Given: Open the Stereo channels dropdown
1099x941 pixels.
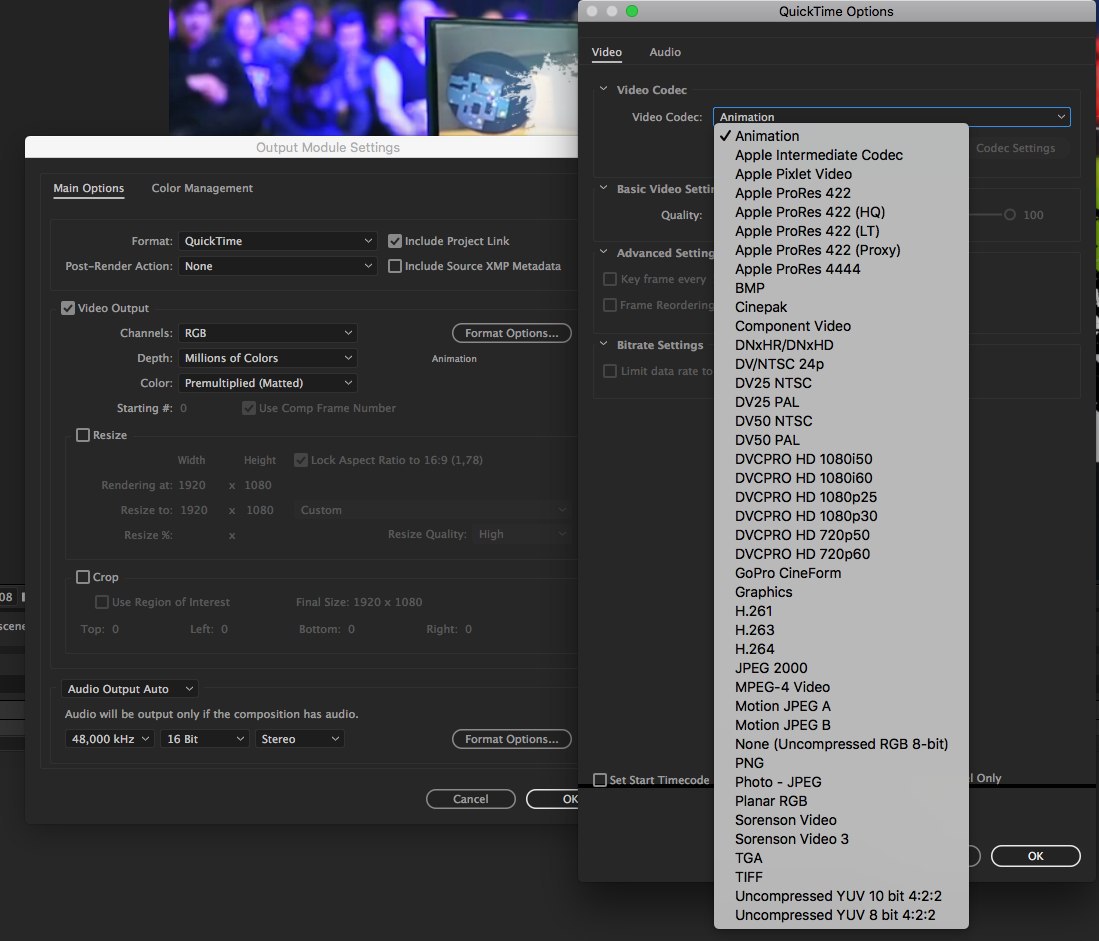Looking at the screenshot, I should [x=300, y=739].
